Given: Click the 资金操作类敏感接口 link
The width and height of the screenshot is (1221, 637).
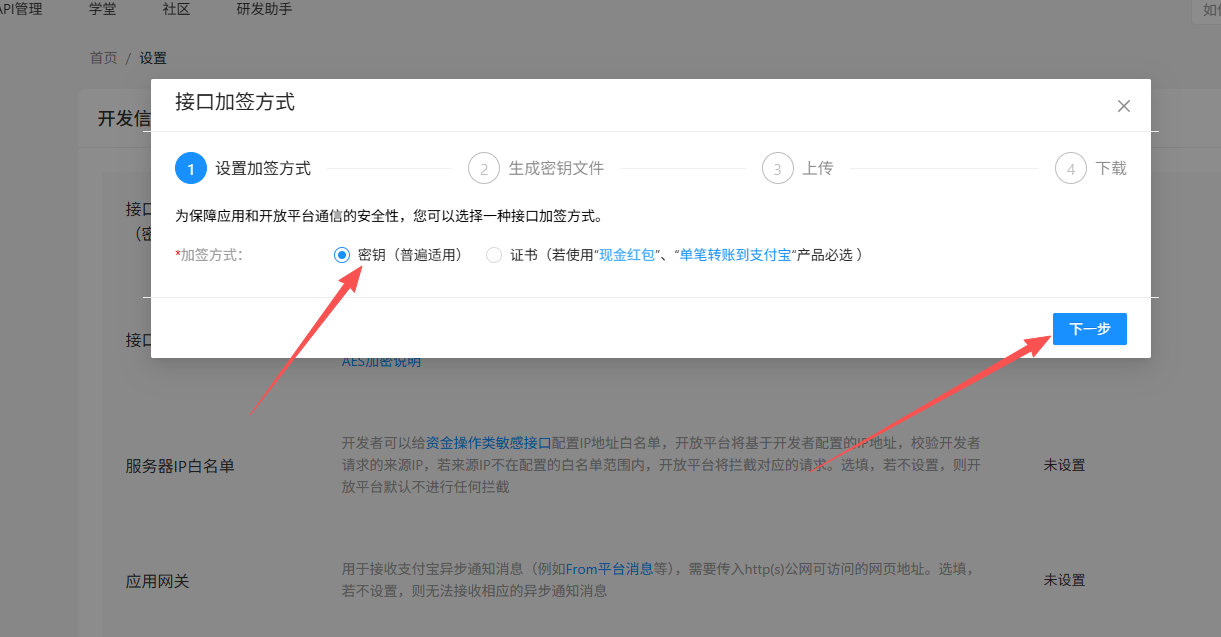Looking at the screenshot, I should [489, 442].
